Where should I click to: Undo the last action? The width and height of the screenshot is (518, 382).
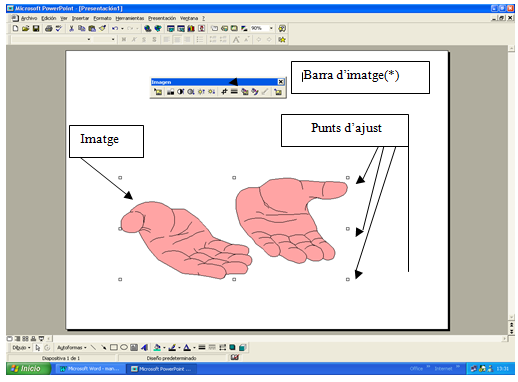click(x=115, y=29)
